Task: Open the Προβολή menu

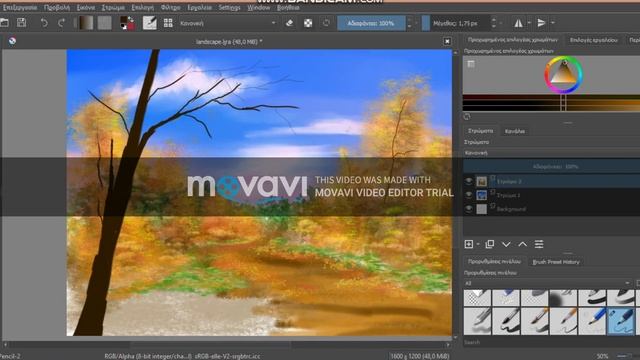Action: [57, 7]
